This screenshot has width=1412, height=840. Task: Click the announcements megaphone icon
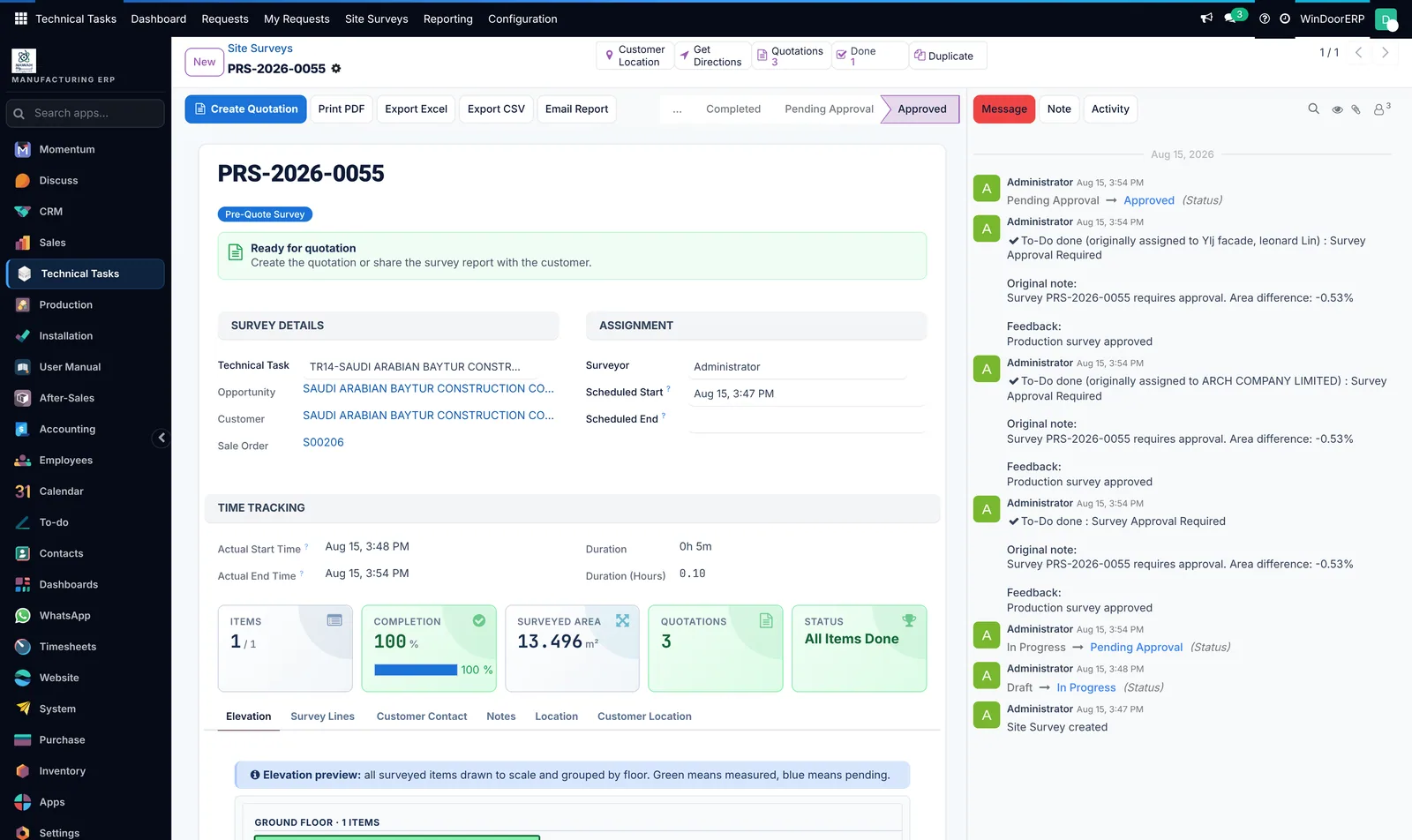[1206, 19]
